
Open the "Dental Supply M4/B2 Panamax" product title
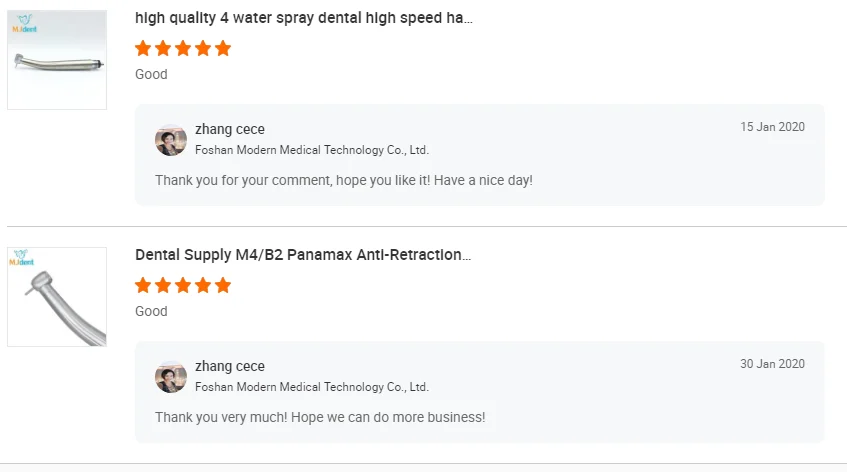303,255
